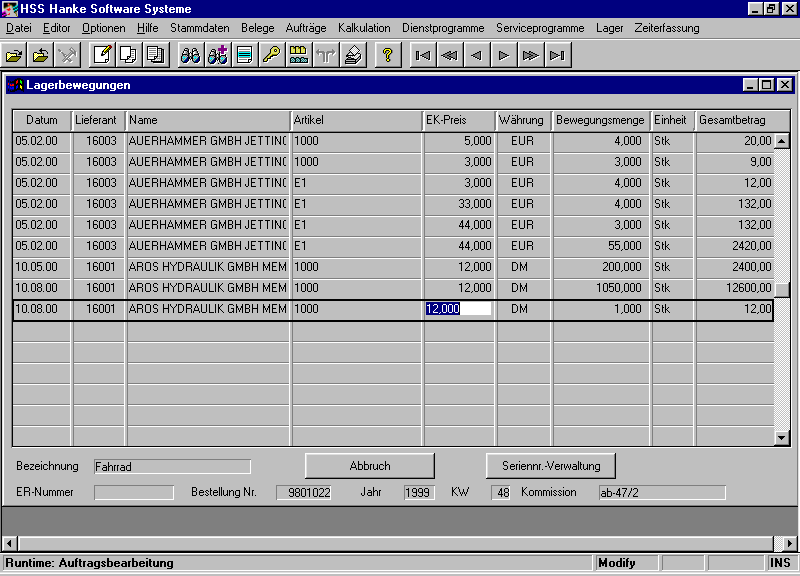The image size is (800, 576).
Task: Click the binoculars with plus icon
Action: pyautogui.click(x=217, y=55)
